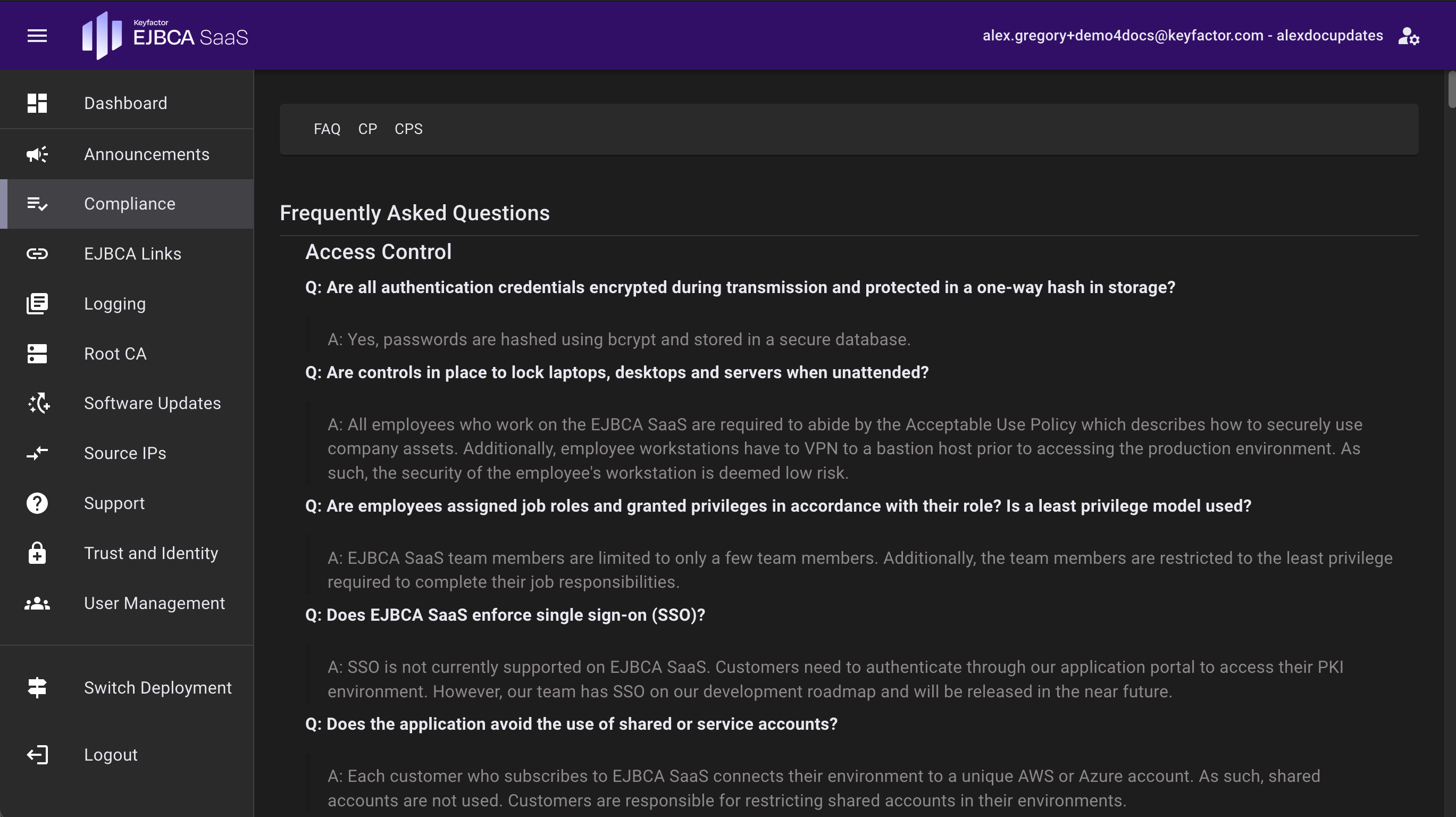Click the EJBCA Links chain icon
The width and height of the screenshot is (1456, 817).
coord(37,254)
